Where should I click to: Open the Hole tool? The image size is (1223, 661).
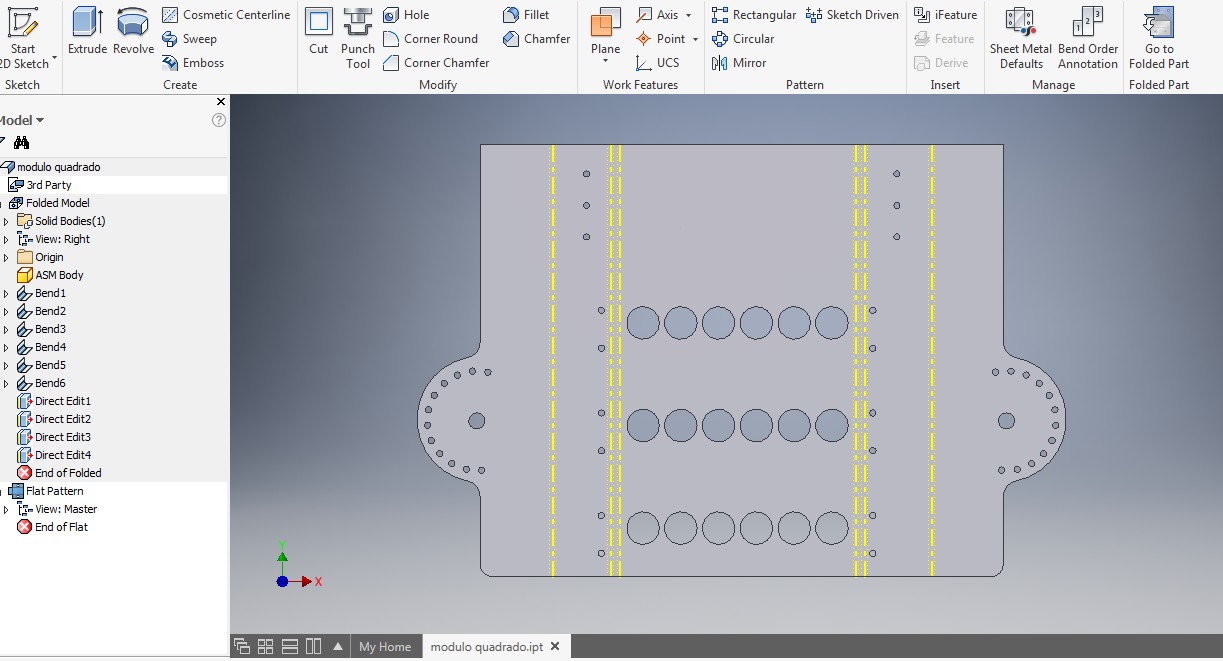click(407, 14)
